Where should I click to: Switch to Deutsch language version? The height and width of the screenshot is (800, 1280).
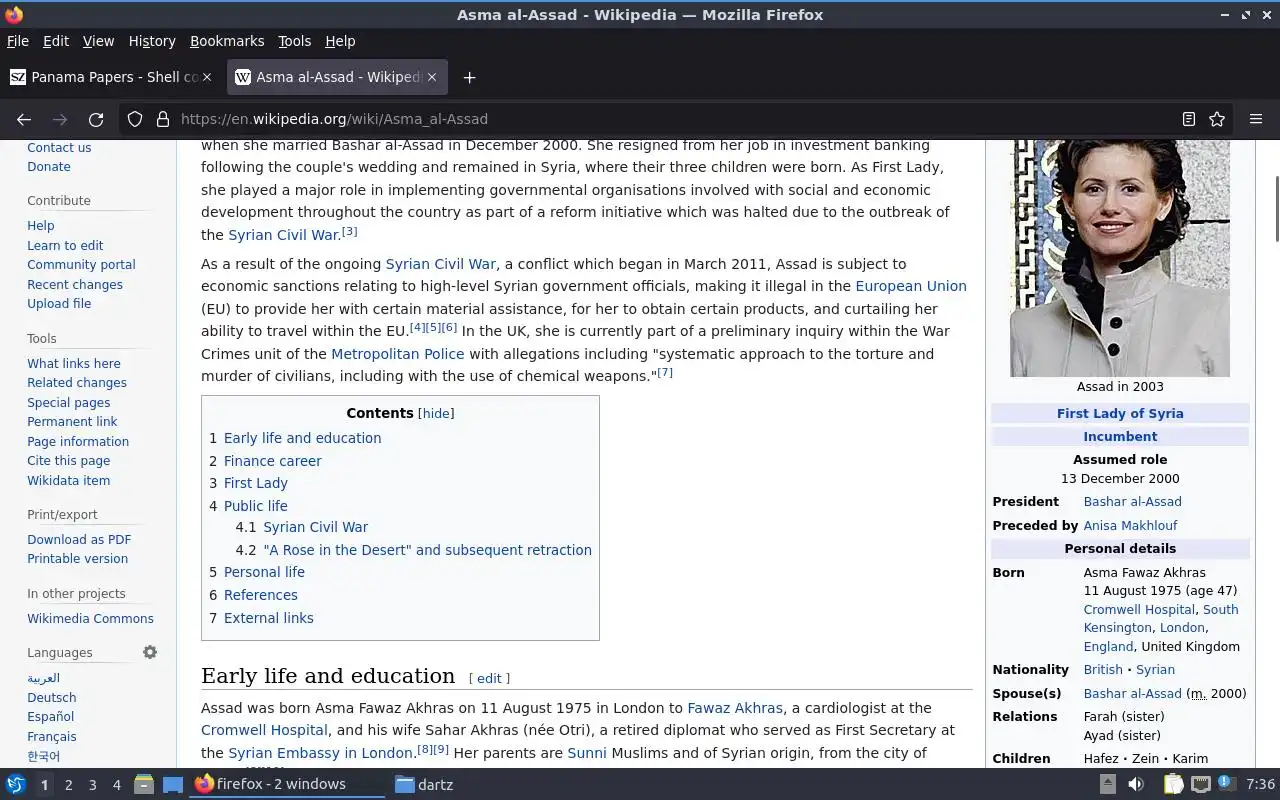point(52,698)
